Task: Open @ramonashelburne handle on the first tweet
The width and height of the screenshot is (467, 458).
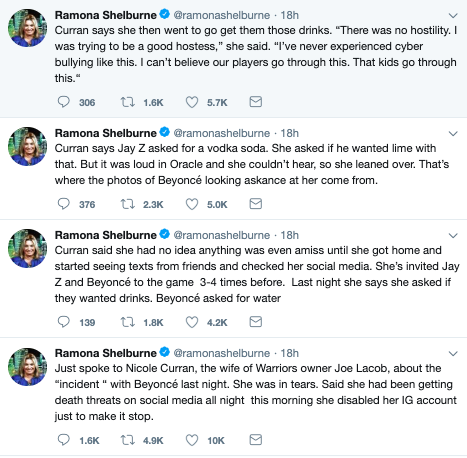Action: click(222, 15)
